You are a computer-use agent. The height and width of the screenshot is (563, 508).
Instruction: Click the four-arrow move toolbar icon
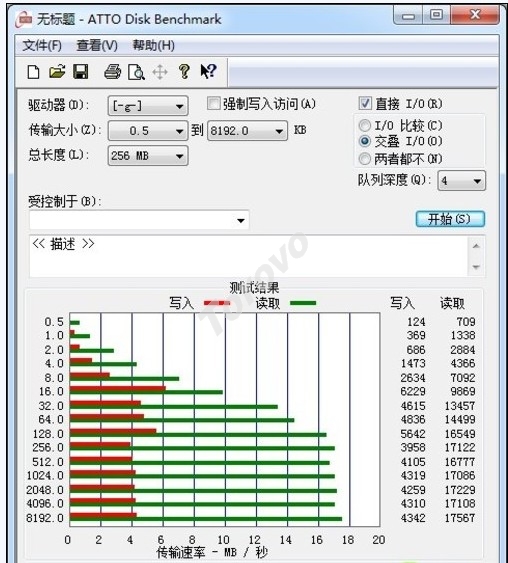coord(160,72)
